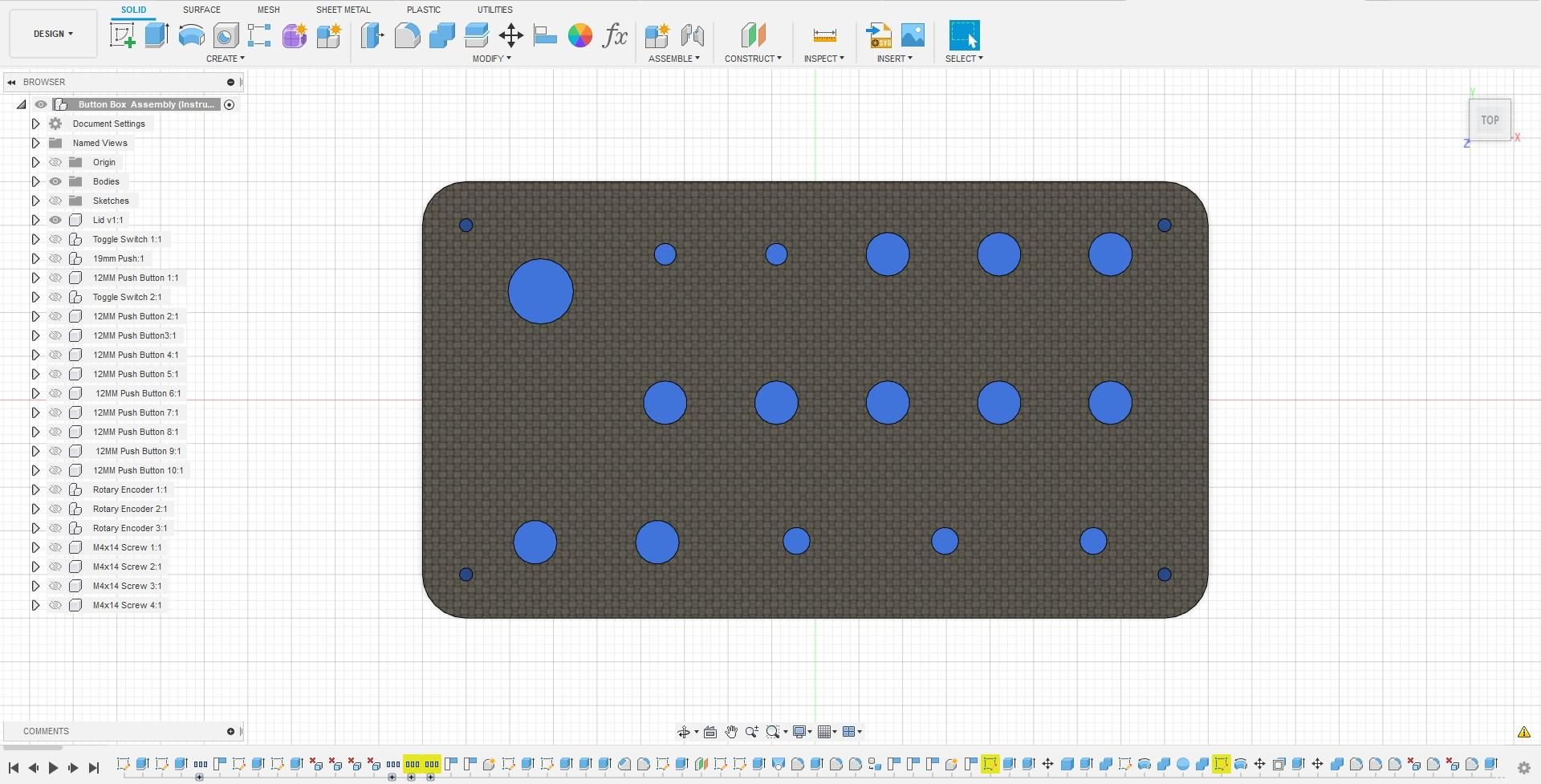Image resolution: width=1541 pixels, height=784 pixels.
Task: Expand the Sketches folder
Action: (x=35, y=201)
